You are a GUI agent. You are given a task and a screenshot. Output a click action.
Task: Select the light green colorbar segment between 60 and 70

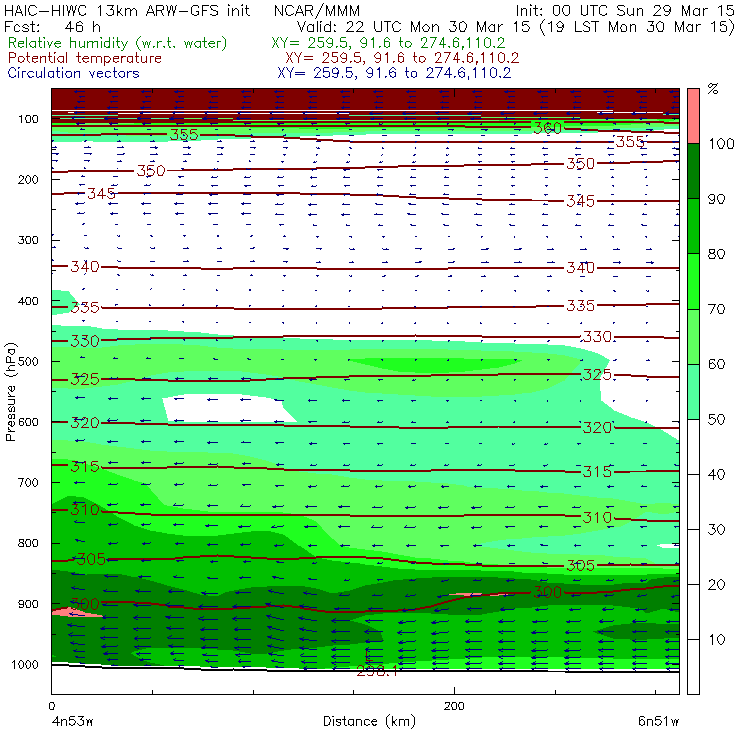point(693,336)
